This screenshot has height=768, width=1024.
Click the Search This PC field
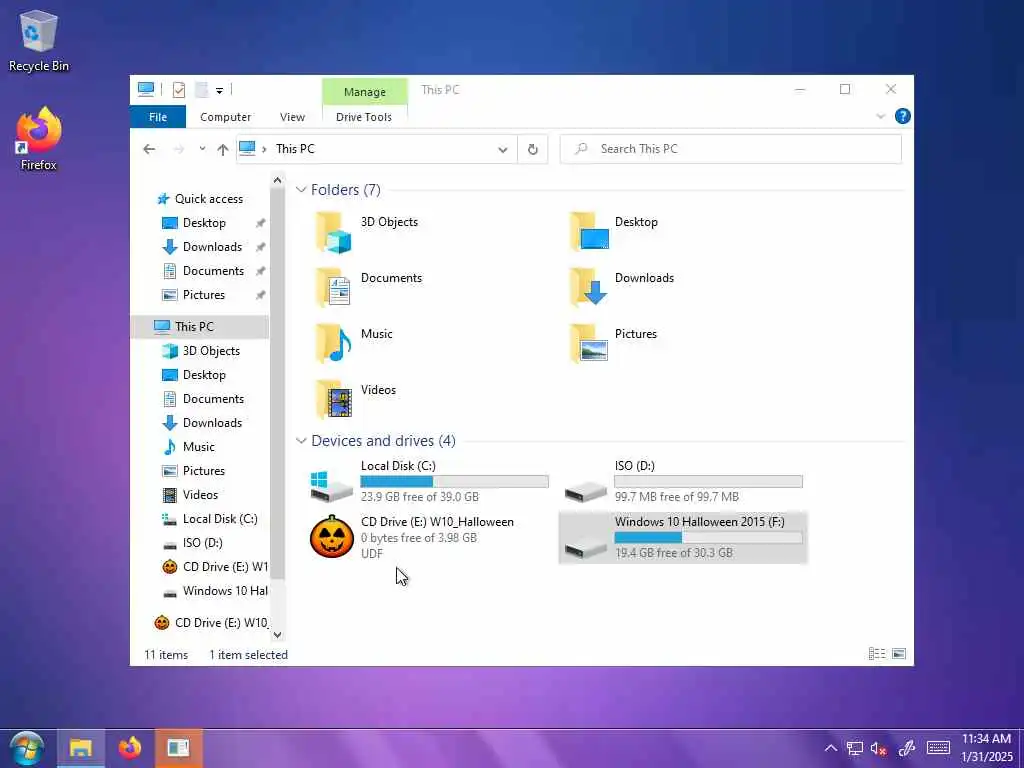pyautogui.click(x=731, y=150)
